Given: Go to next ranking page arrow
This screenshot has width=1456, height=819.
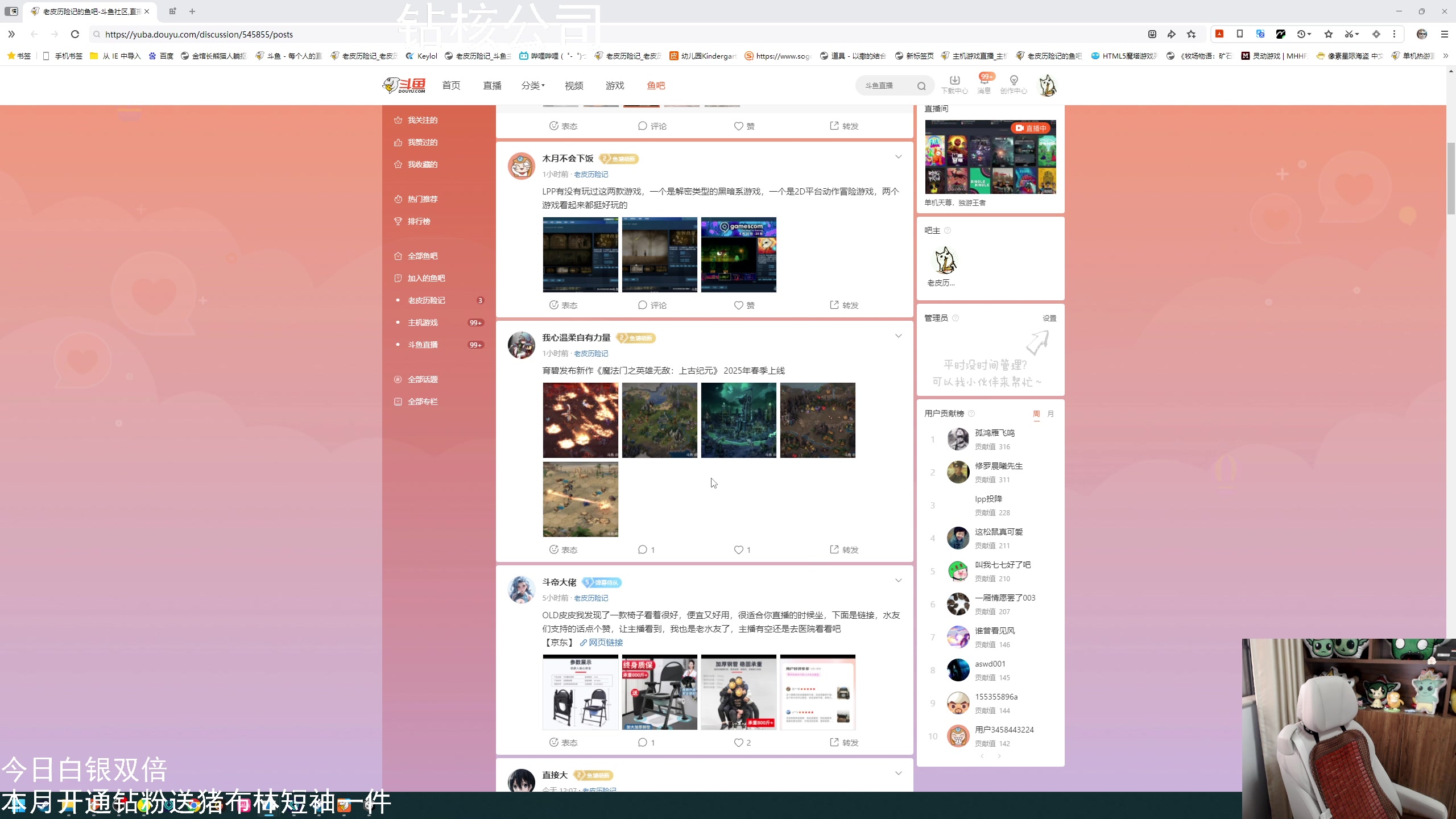Looking at the screenshot, I should [x=999, y=756].
